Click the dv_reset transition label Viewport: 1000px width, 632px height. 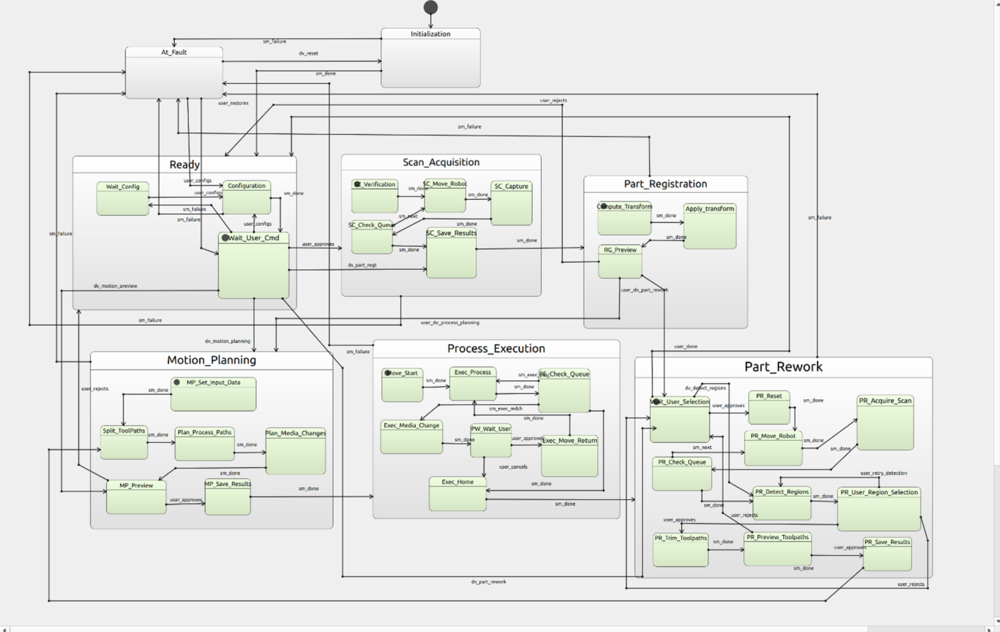[x=309, y=54]
